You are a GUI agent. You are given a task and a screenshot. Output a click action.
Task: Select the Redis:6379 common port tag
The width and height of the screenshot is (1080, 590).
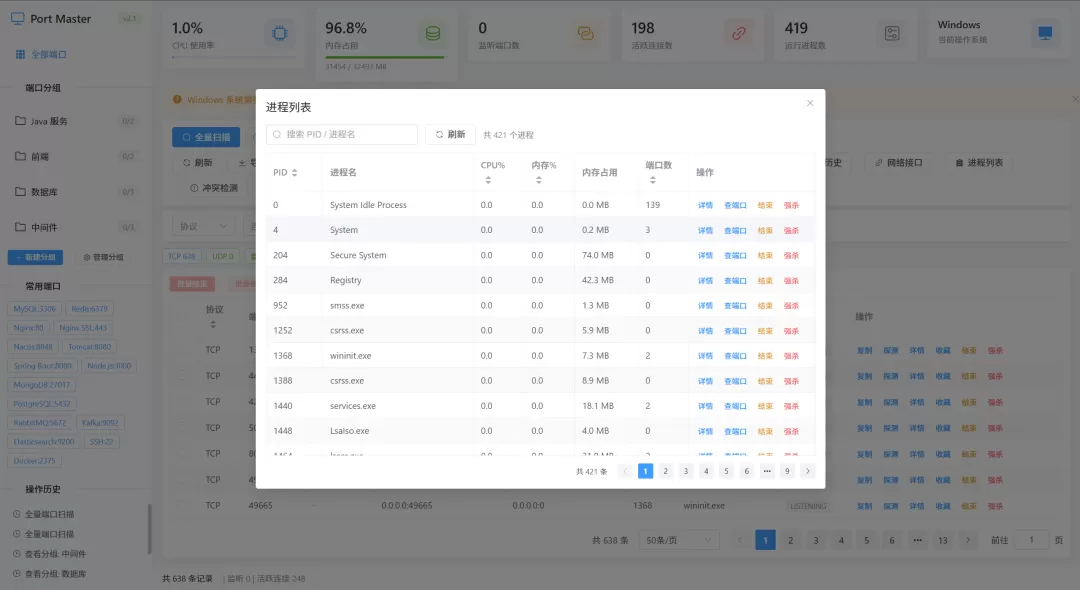90,309
